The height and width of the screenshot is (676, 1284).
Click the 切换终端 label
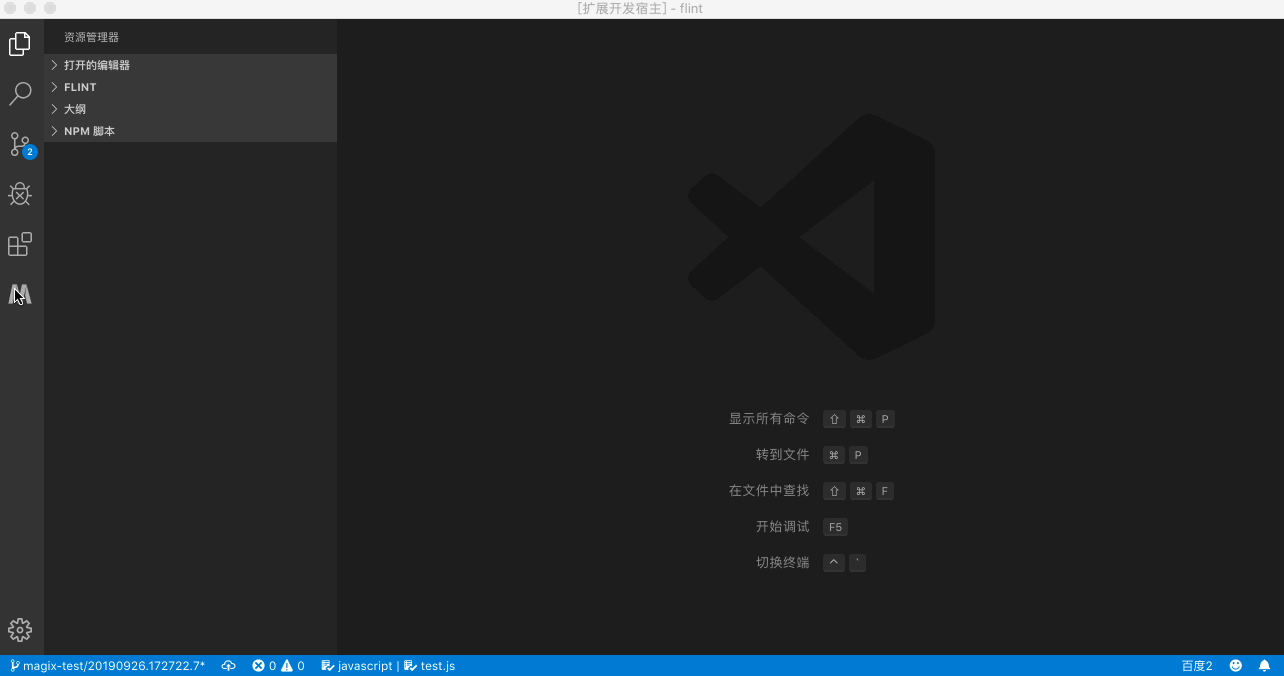click(783, 563)
